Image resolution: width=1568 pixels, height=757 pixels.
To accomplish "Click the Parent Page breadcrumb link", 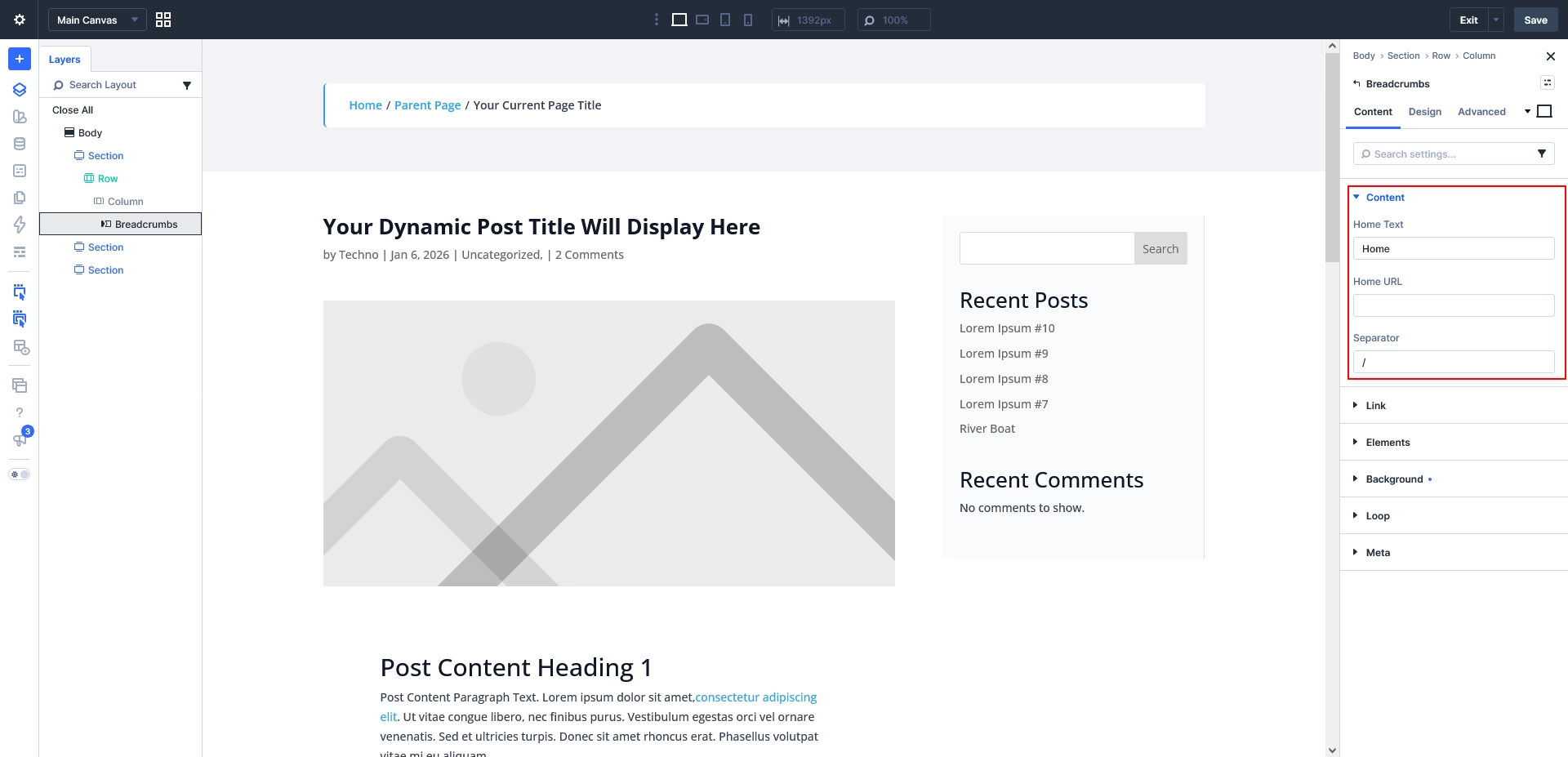I will tap(427, 105).
